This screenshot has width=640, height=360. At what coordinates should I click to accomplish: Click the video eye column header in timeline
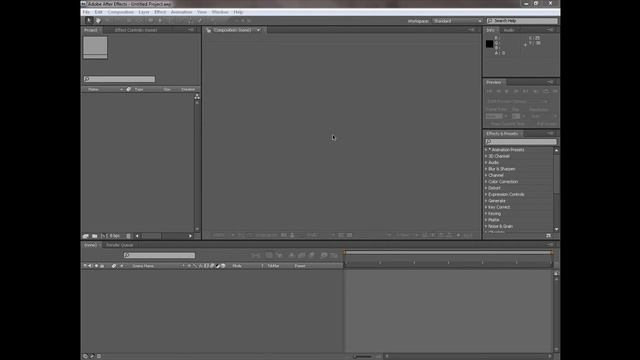click(x=85, y=266)
